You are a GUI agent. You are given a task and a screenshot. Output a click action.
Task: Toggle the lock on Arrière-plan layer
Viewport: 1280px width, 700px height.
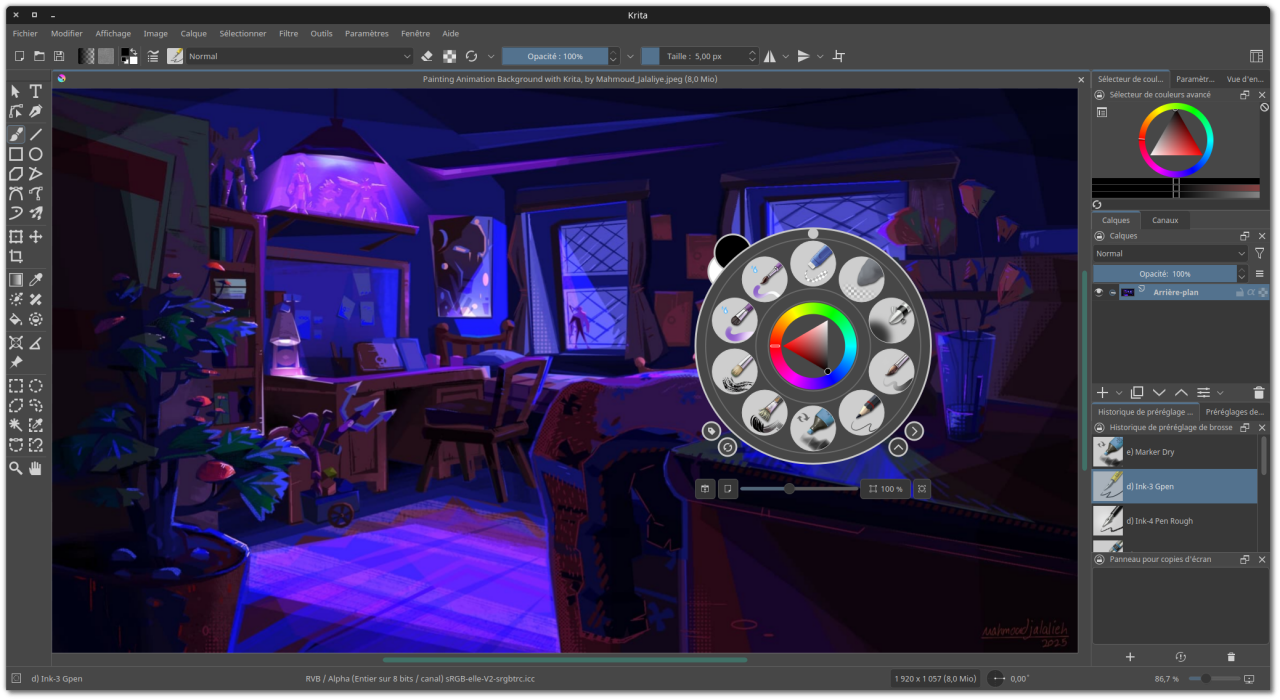[x=1240, y=292]
